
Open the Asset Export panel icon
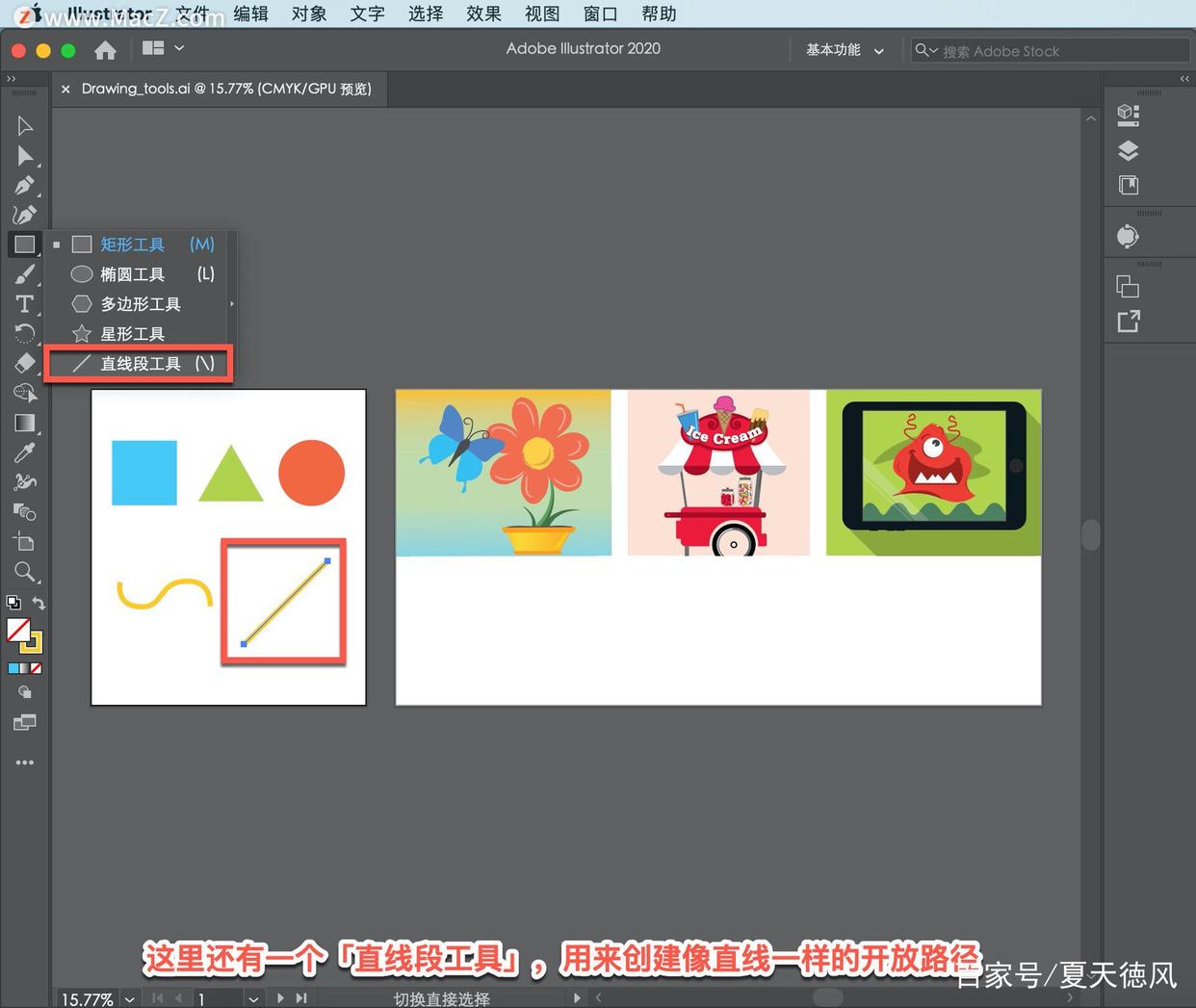click(1129, 322)
